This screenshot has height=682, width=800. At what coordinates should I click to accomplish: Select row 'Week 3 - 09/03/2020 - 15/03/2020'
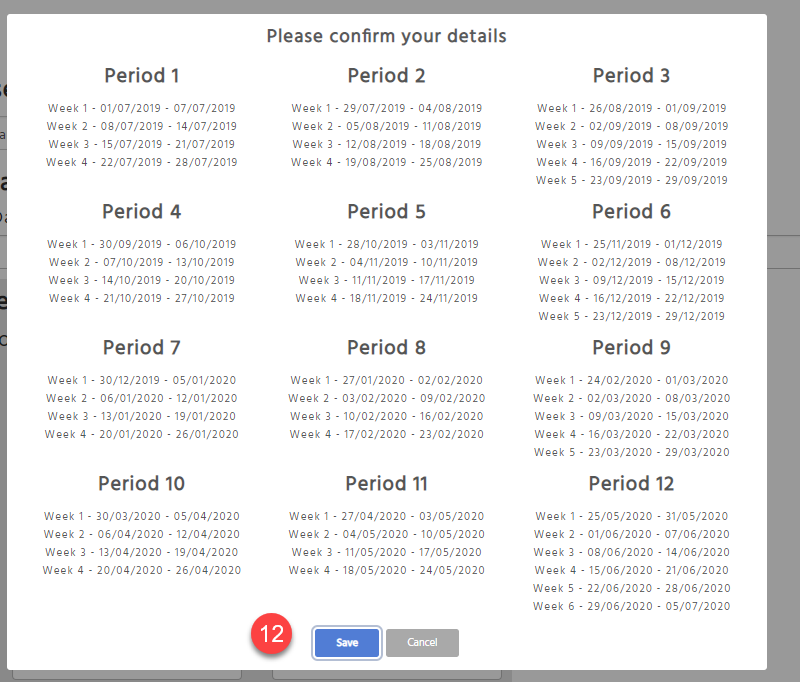pyautogui.click(x=631, y=416)
